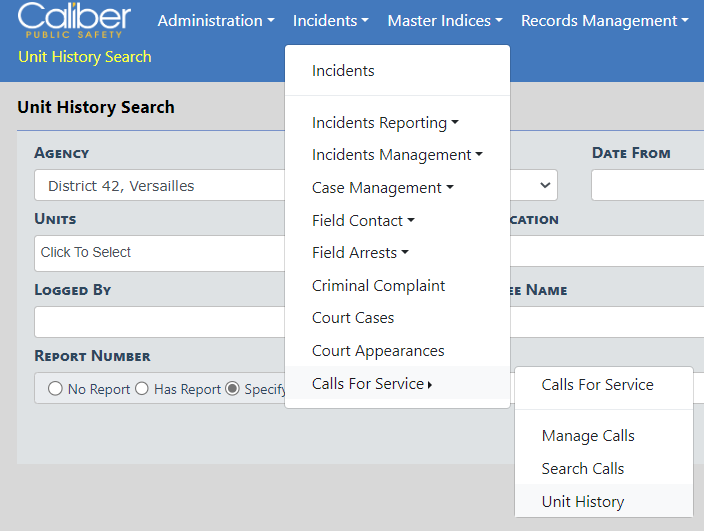
Task: Expand the Case Management submenu
Action: point(382,188)
